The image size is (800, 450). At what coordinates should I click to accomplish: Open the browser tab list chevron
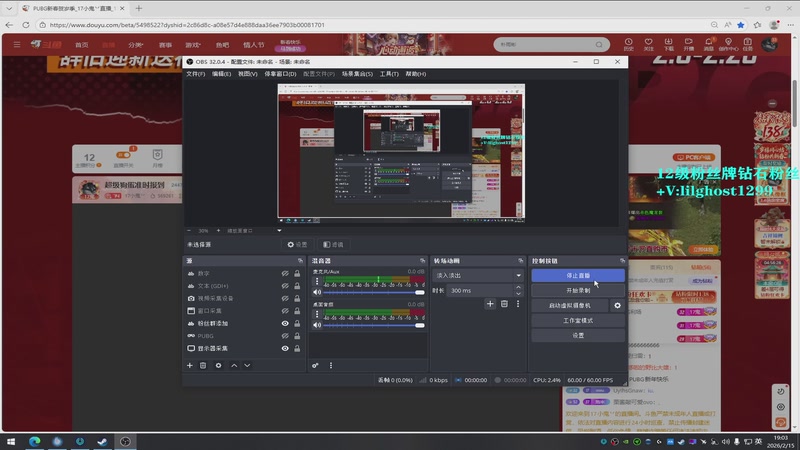tap(9, 8)
